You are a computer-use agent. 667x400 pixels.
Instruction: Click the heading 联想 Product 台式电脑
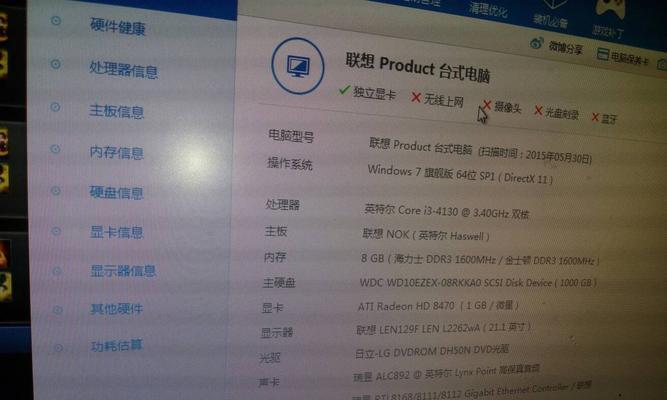[417, 68]
